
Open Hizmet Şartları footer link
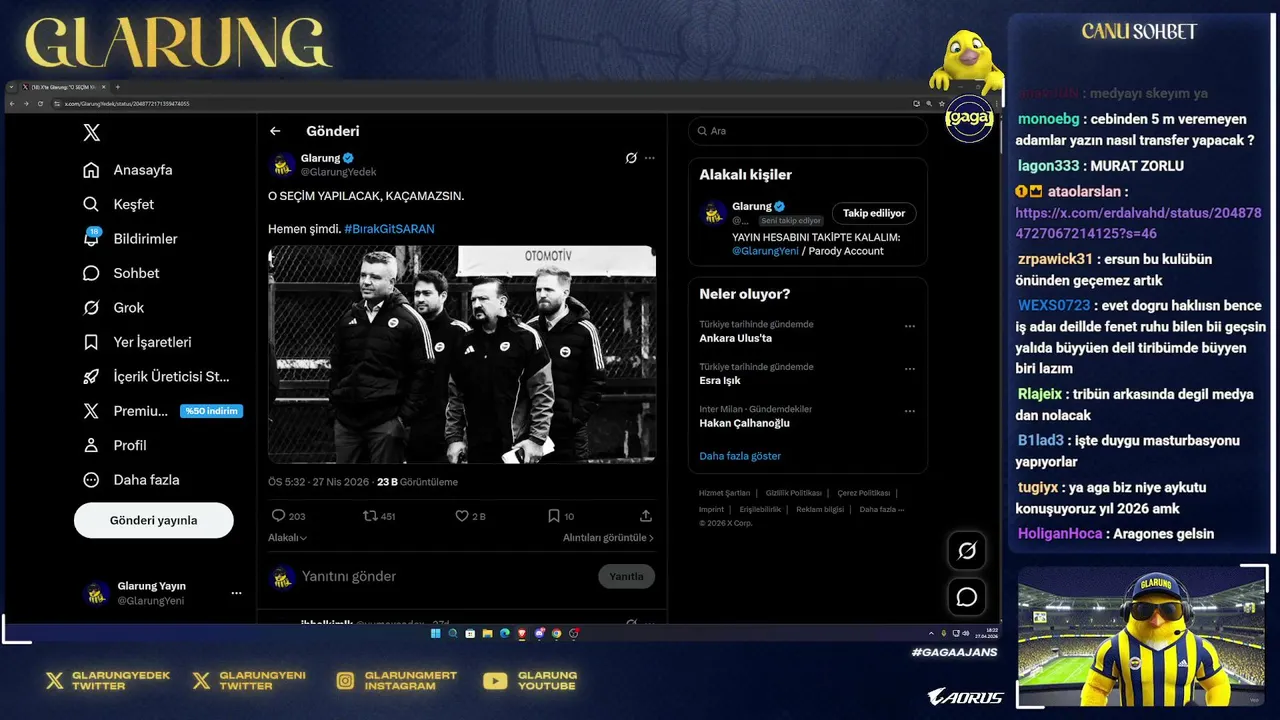pos(724,493)
